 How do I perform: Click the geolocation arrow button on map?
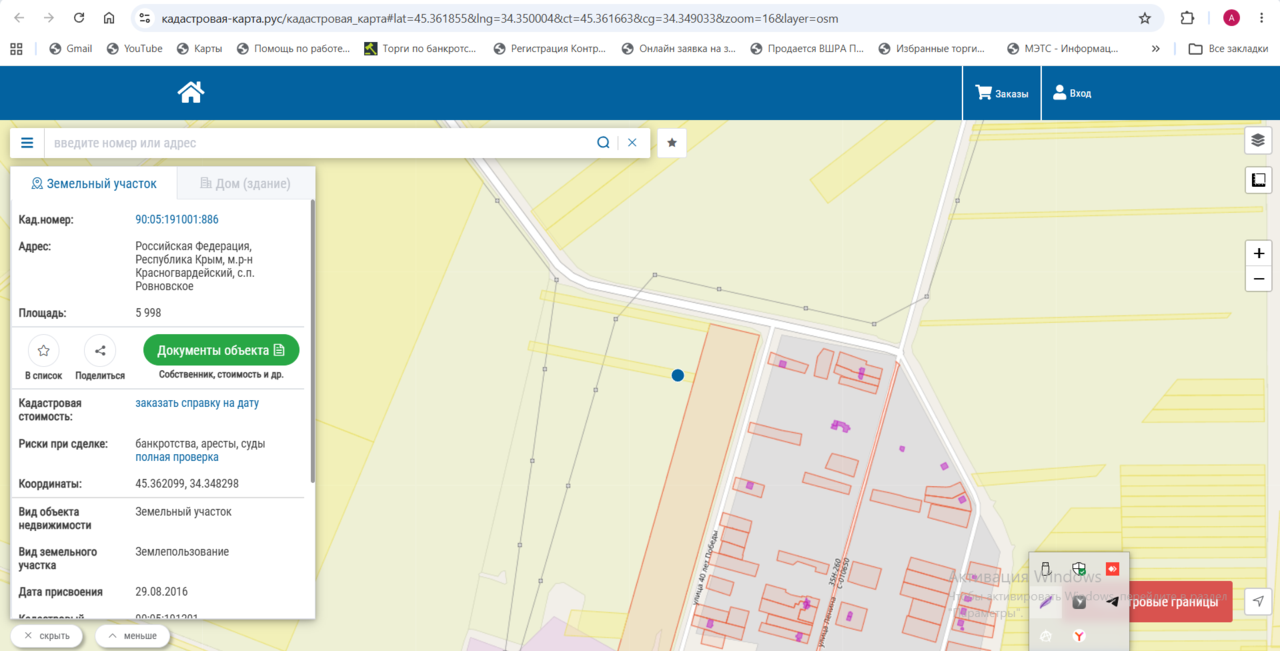click(1259, 601)
